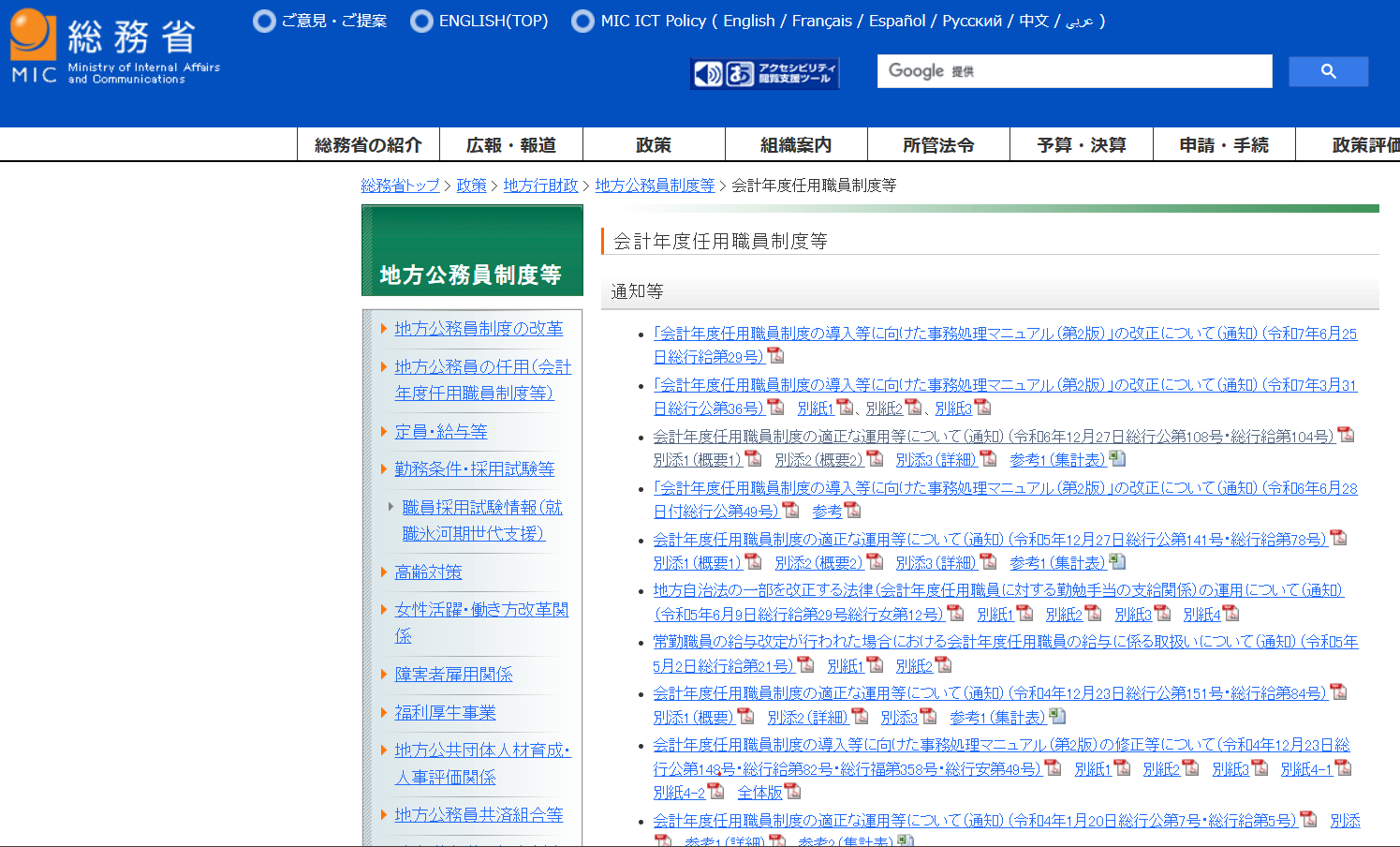Click PDF icon after 総行公第7号・総行給第5号
This screenshot has height=847, width=1400.
click(x=1308, y=819)
